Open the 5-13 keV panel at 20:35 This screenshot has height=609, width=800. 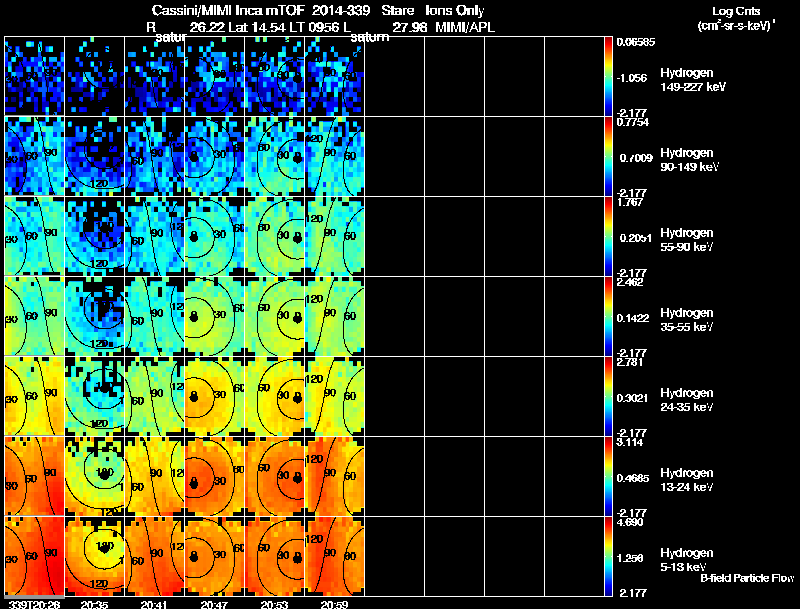click(x=95, y=556)
